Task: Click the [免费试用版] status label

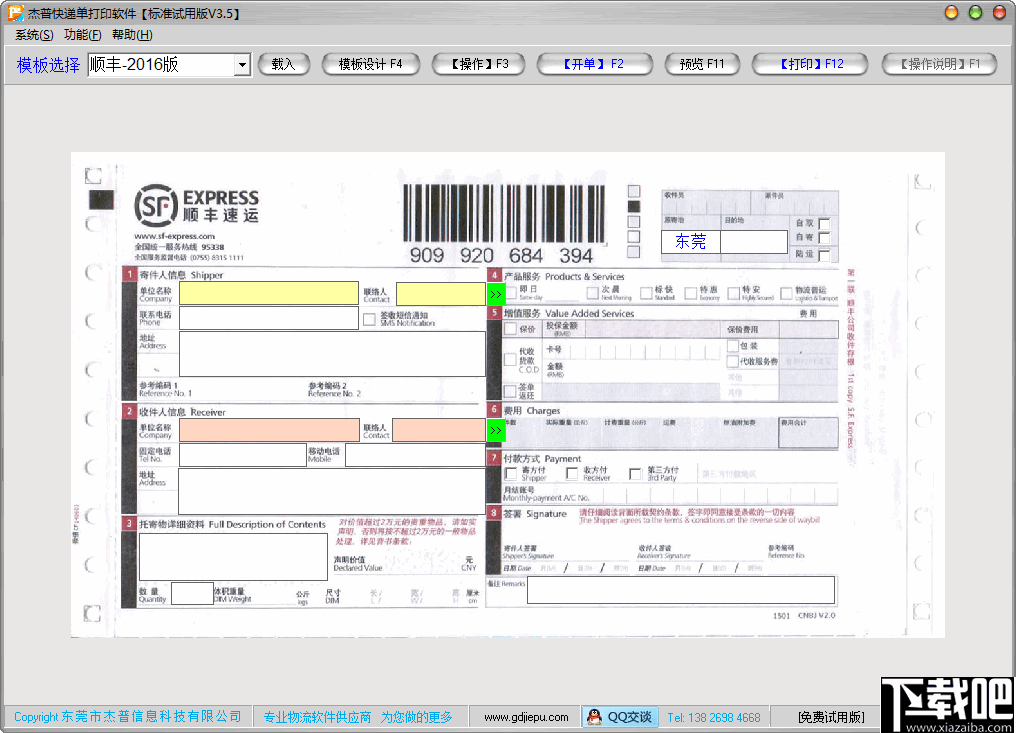Action: click(x=831, y=717)
